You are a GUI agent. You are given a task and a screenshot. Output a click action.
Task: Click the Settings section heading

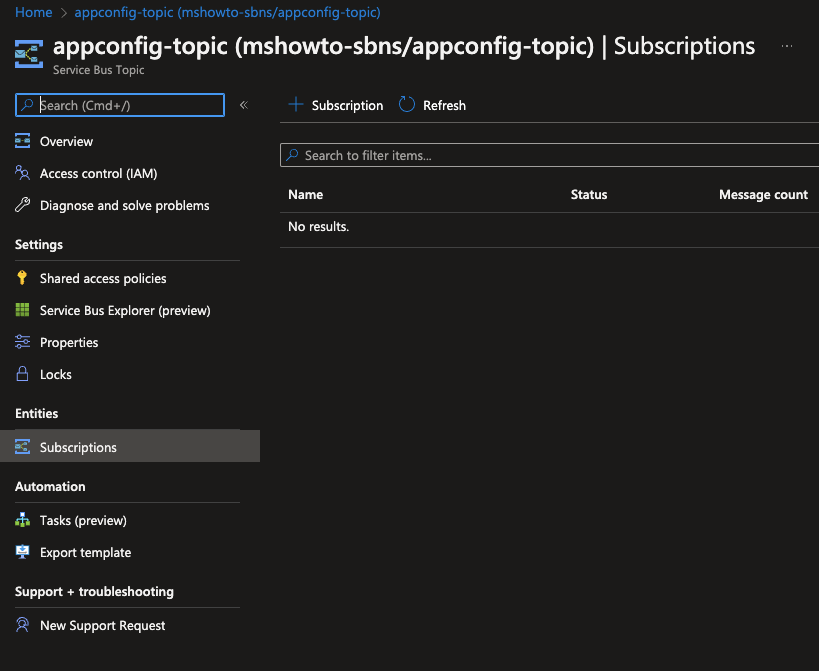pyautogui.click(x=39, y=244)
